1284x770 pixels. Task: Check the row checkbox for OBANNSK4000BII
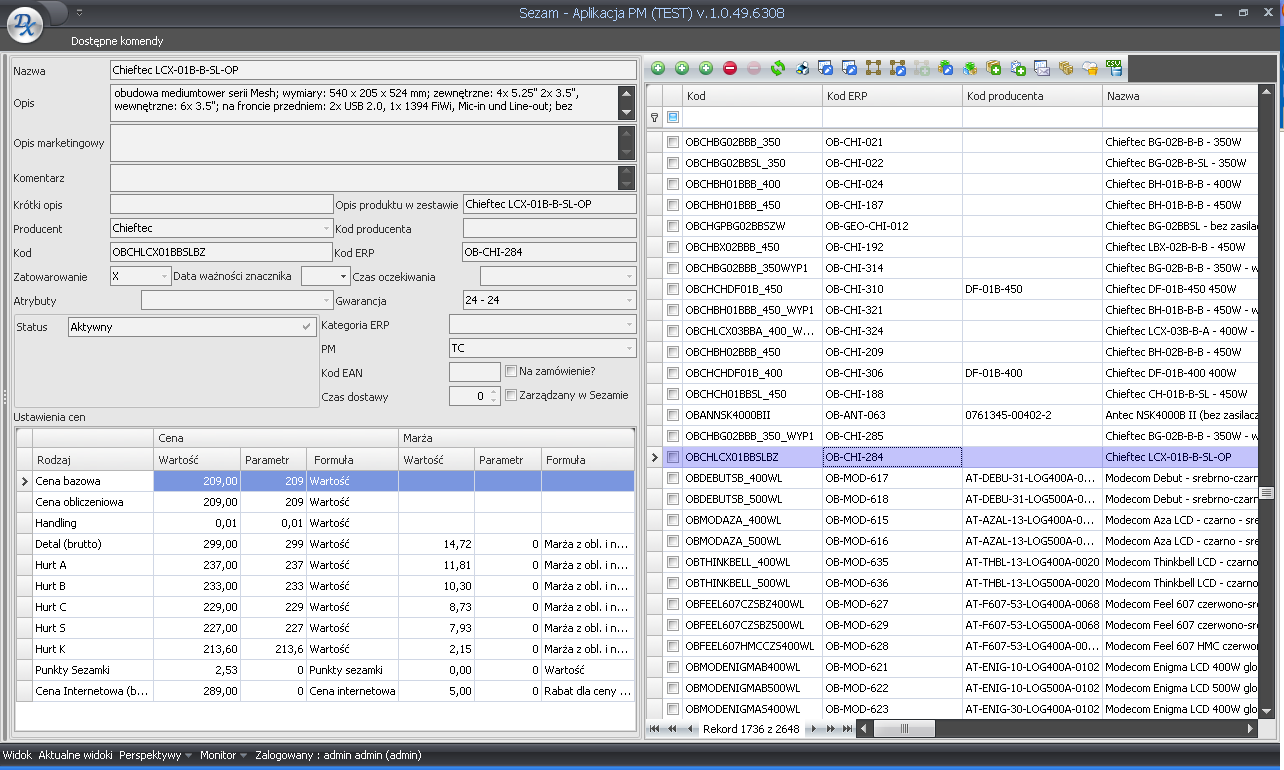coord(673,415)
